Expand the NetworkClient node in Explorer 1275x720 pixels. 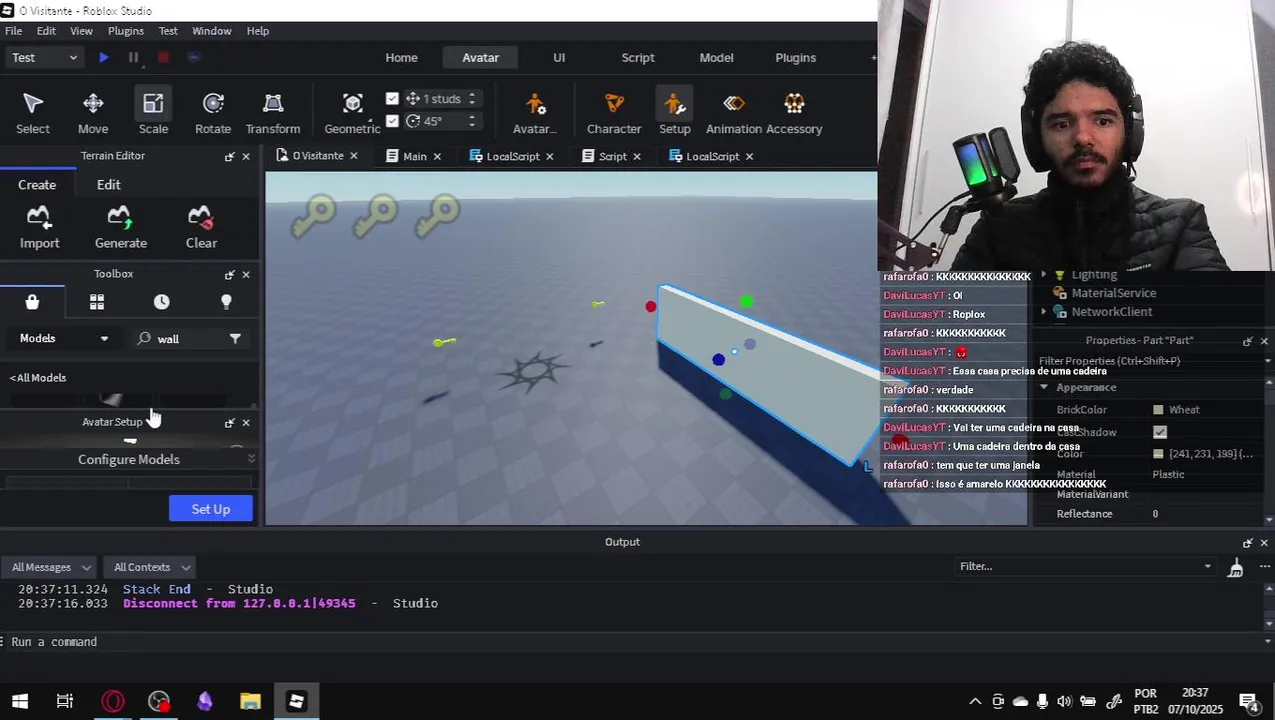point(1043,312)
